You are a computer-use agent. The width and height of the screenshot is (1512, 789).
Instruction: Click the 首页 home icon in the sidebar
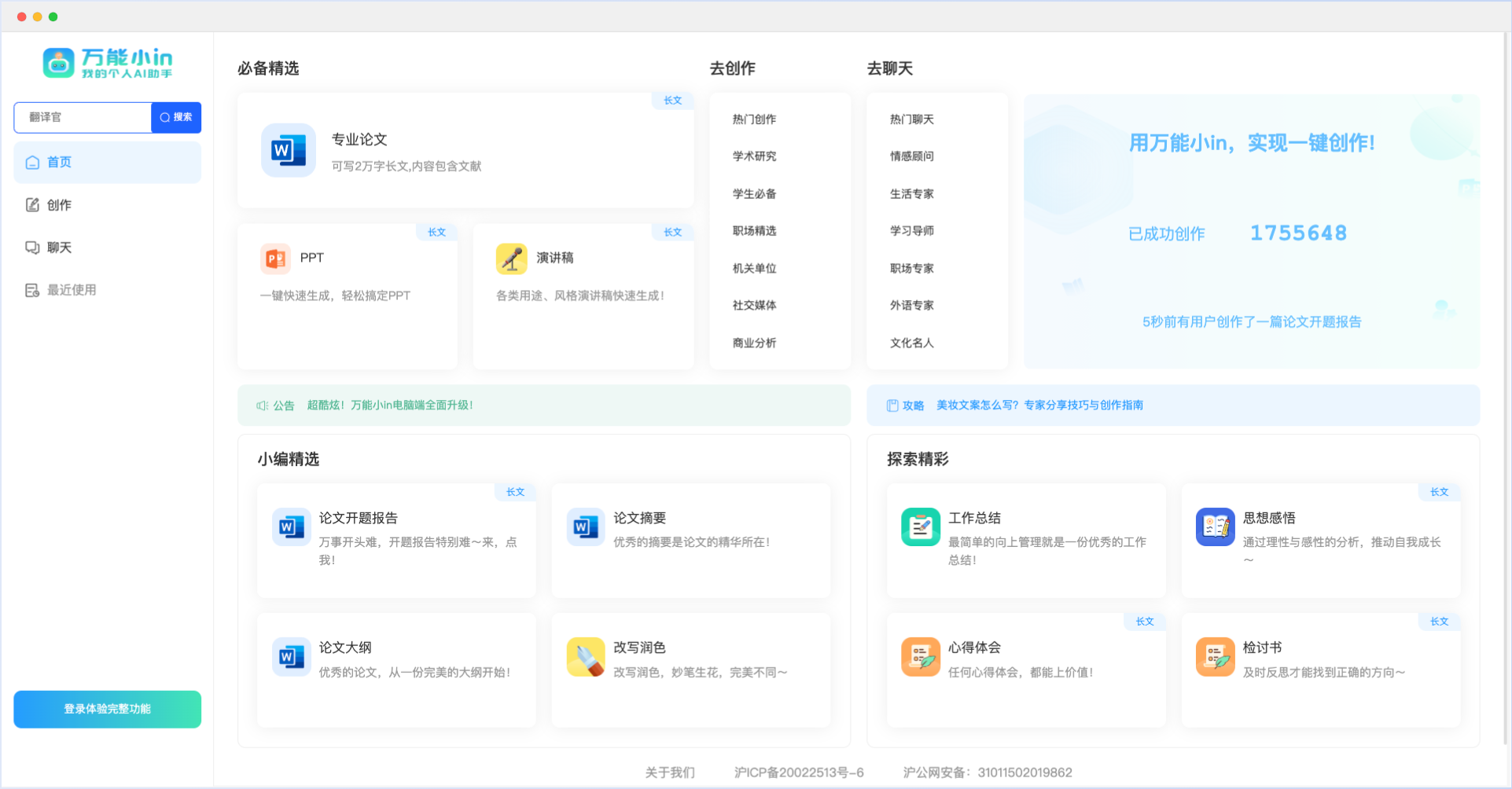[32, 162]
